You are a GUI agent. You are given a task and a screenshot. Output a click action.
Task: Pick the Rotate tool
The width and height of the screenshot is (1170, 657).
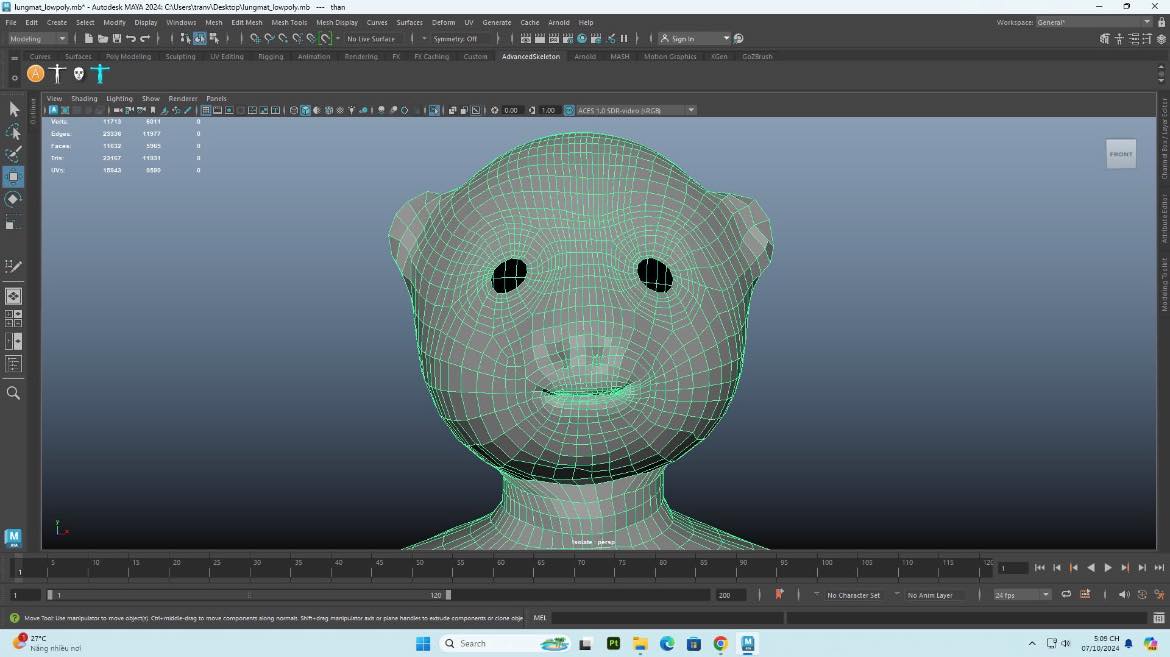coord(13,199)
